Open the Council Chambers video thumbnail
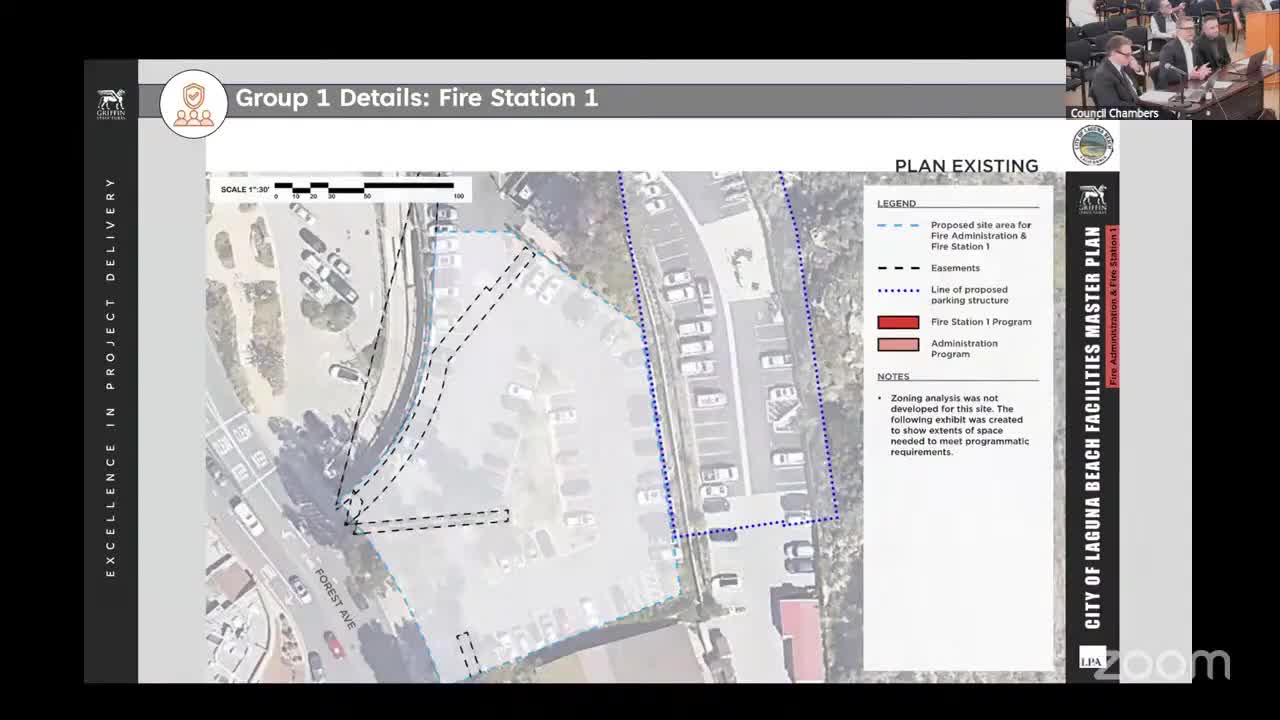Viewport: 1280px width, 720px height. coord(1172,55)
